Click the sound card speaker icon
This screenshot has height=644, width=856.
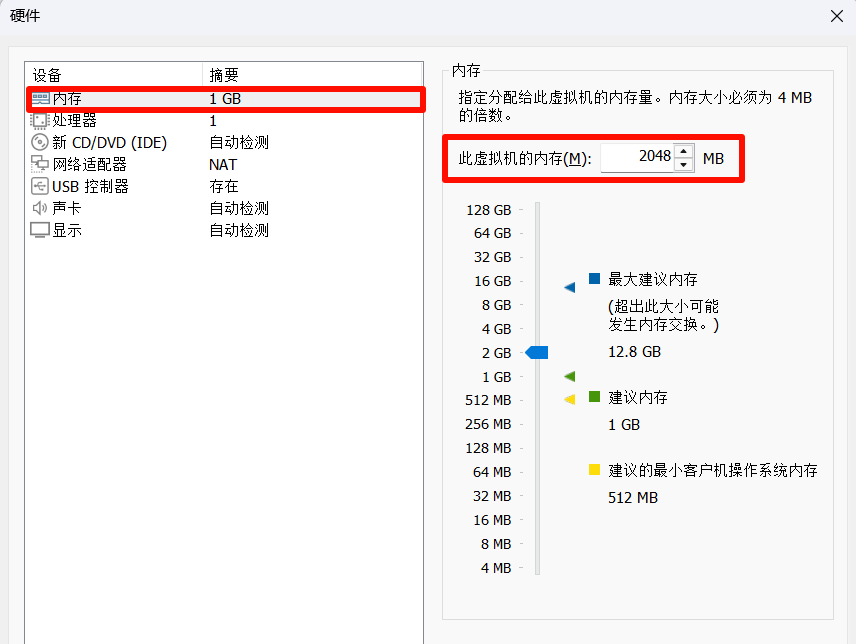click(x=40, y=208)
